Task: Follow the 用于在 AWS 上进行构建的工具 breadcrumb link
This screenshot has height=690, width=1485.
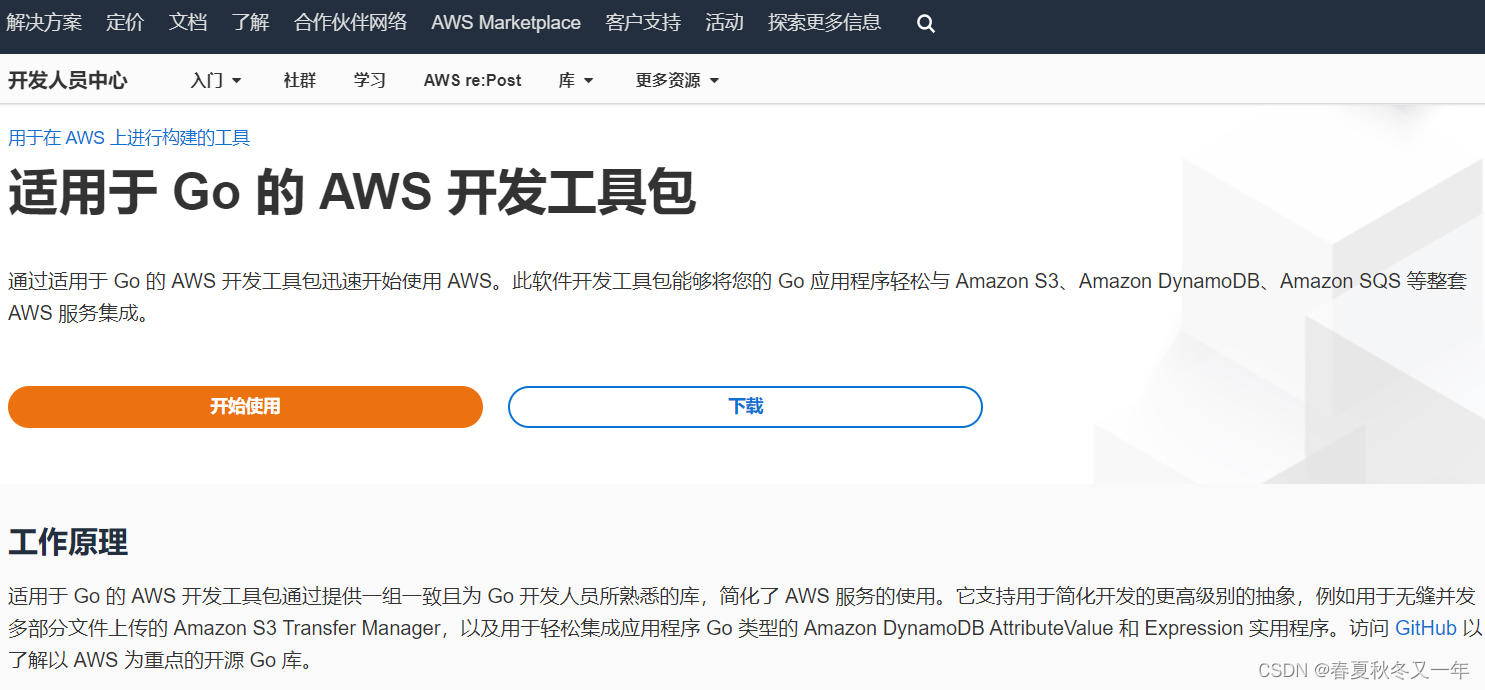Action: [129, 138]
